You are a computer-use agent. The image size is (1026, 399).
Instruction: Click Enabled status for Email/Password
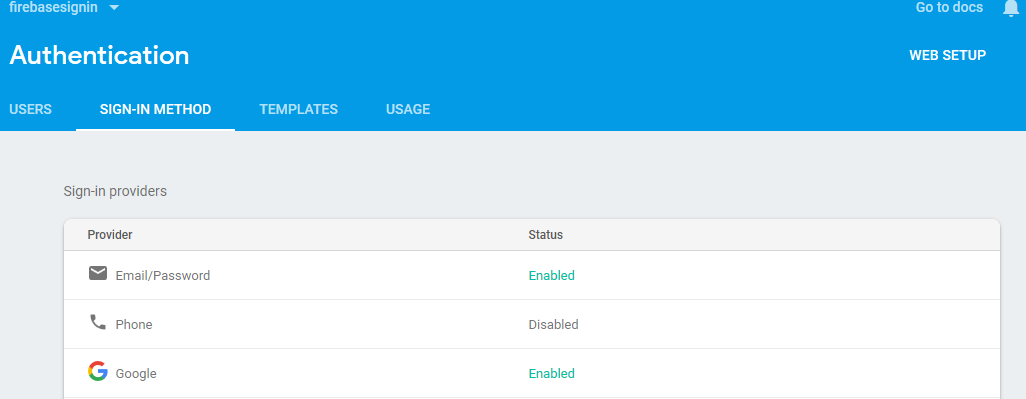(x=552, y=275)
